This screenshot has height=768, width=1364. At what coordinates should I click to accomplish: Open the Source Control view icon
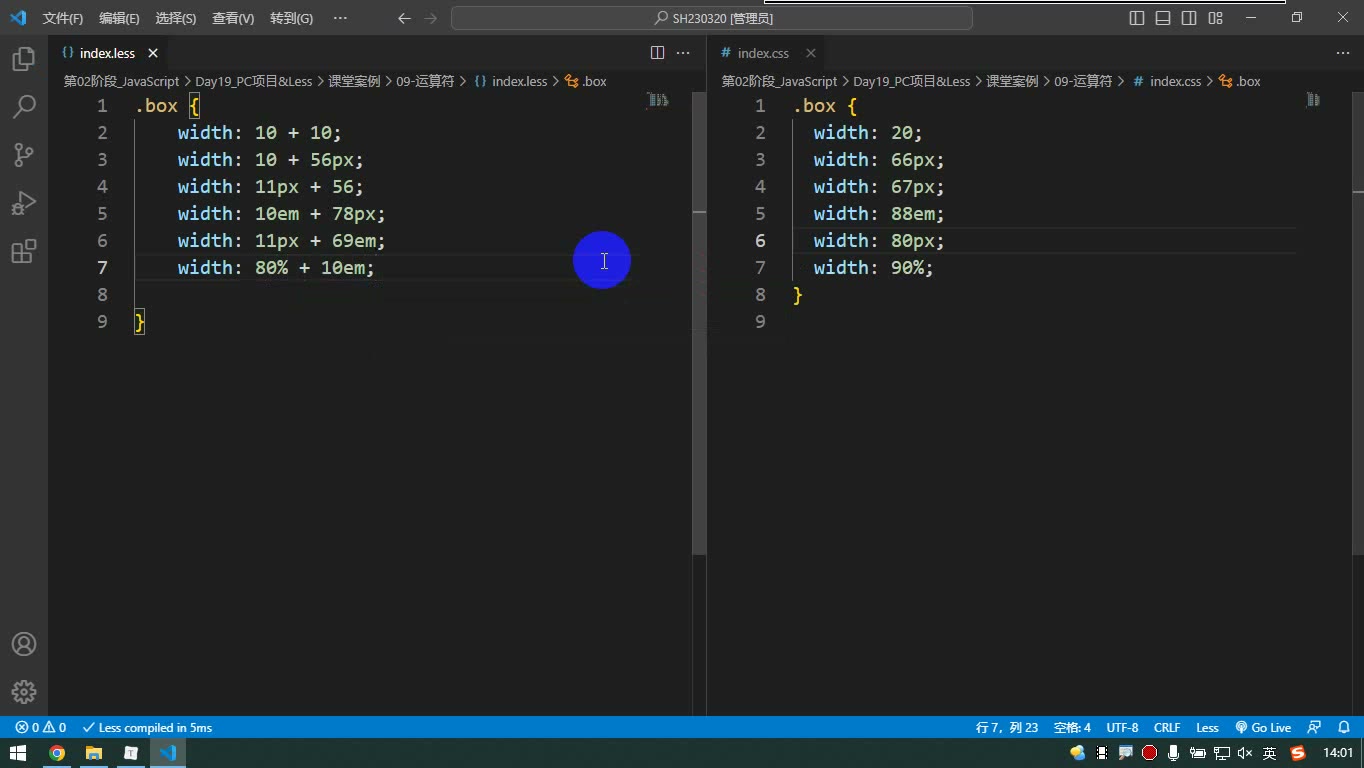(x=24, y=154)
